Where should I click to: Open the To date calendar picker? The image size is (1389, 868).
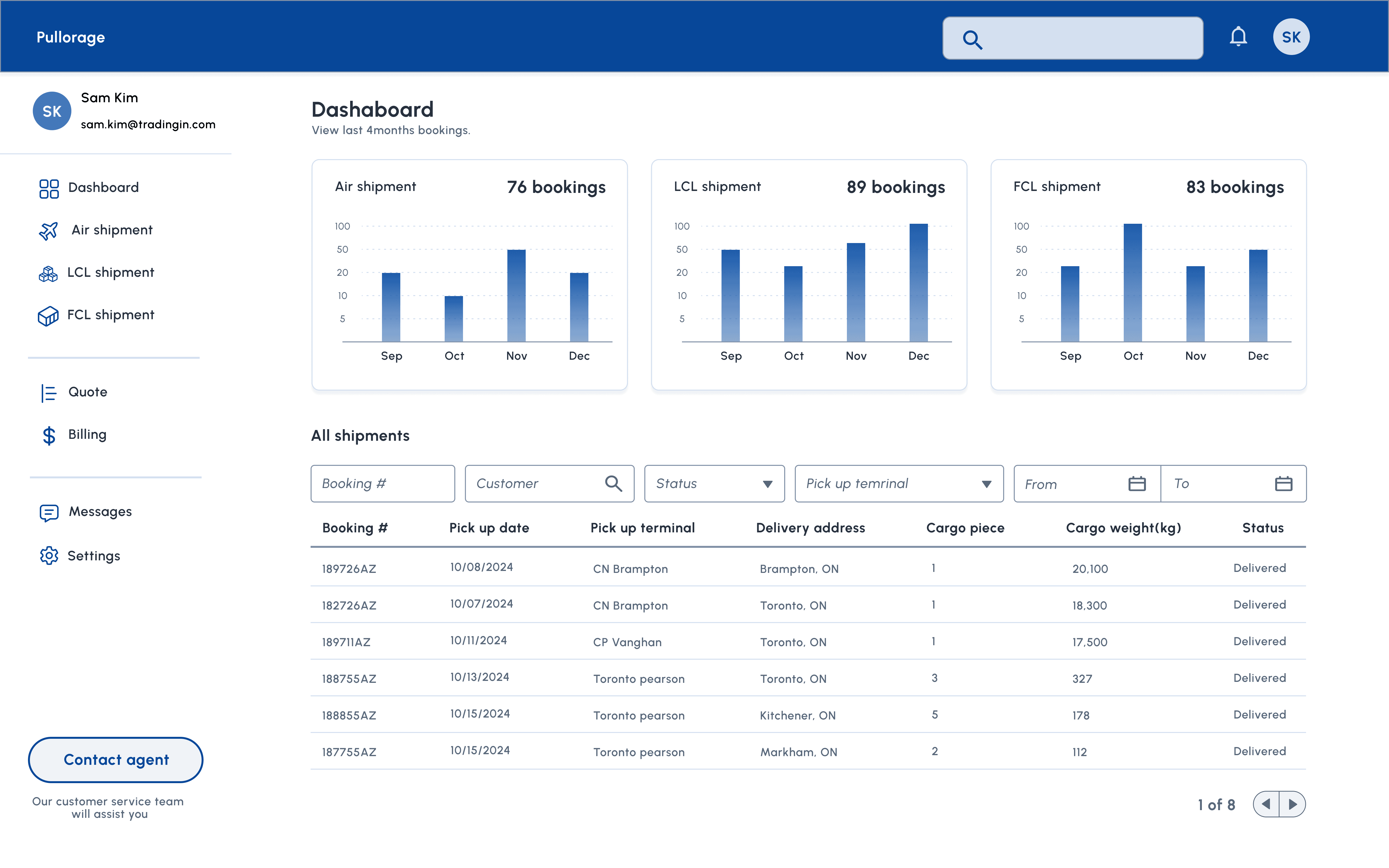1283,484
